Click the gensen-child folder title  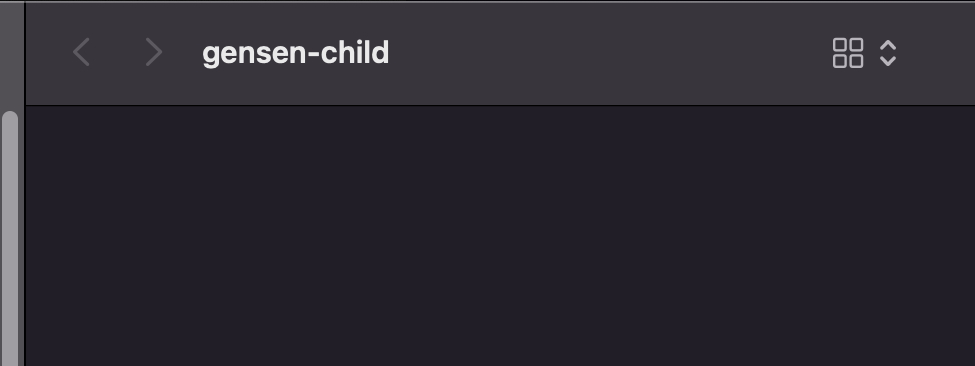(295, 53)
